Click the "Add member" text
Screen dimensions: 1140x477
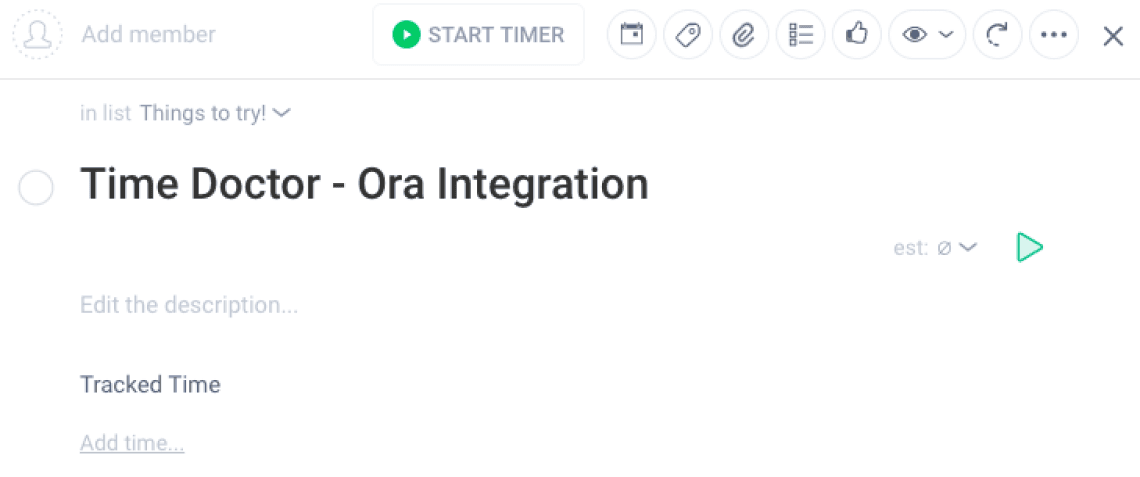149,35
